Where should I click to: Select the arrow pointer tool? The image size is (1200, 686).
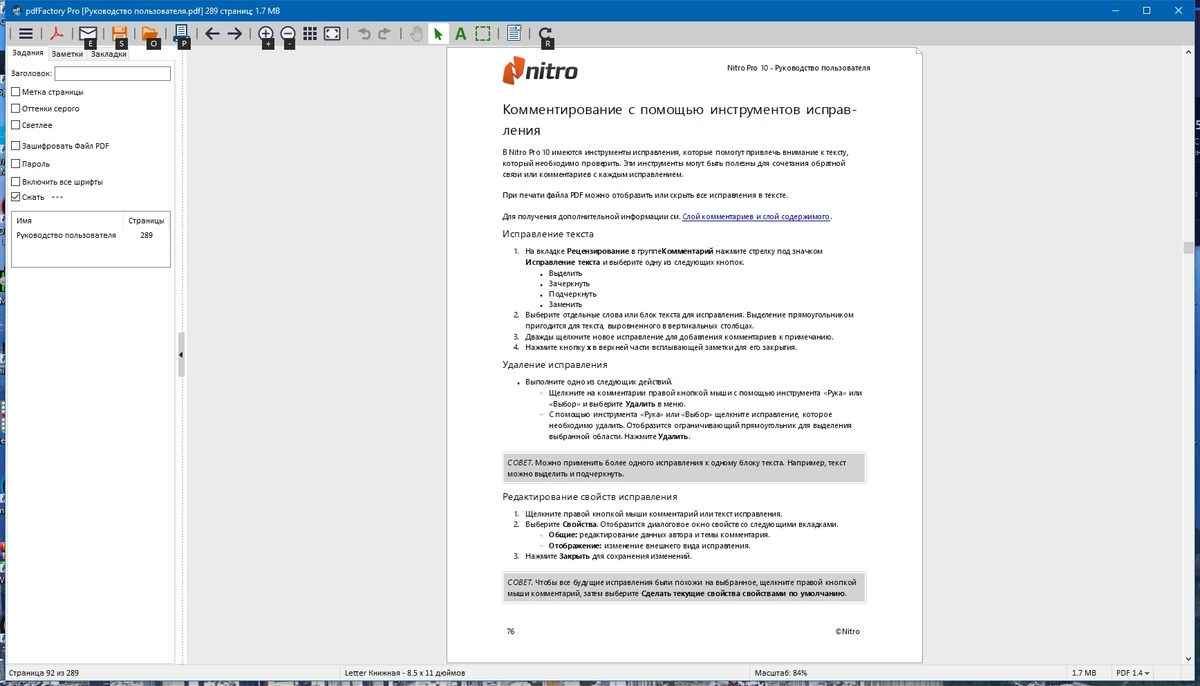click(439, 33)
